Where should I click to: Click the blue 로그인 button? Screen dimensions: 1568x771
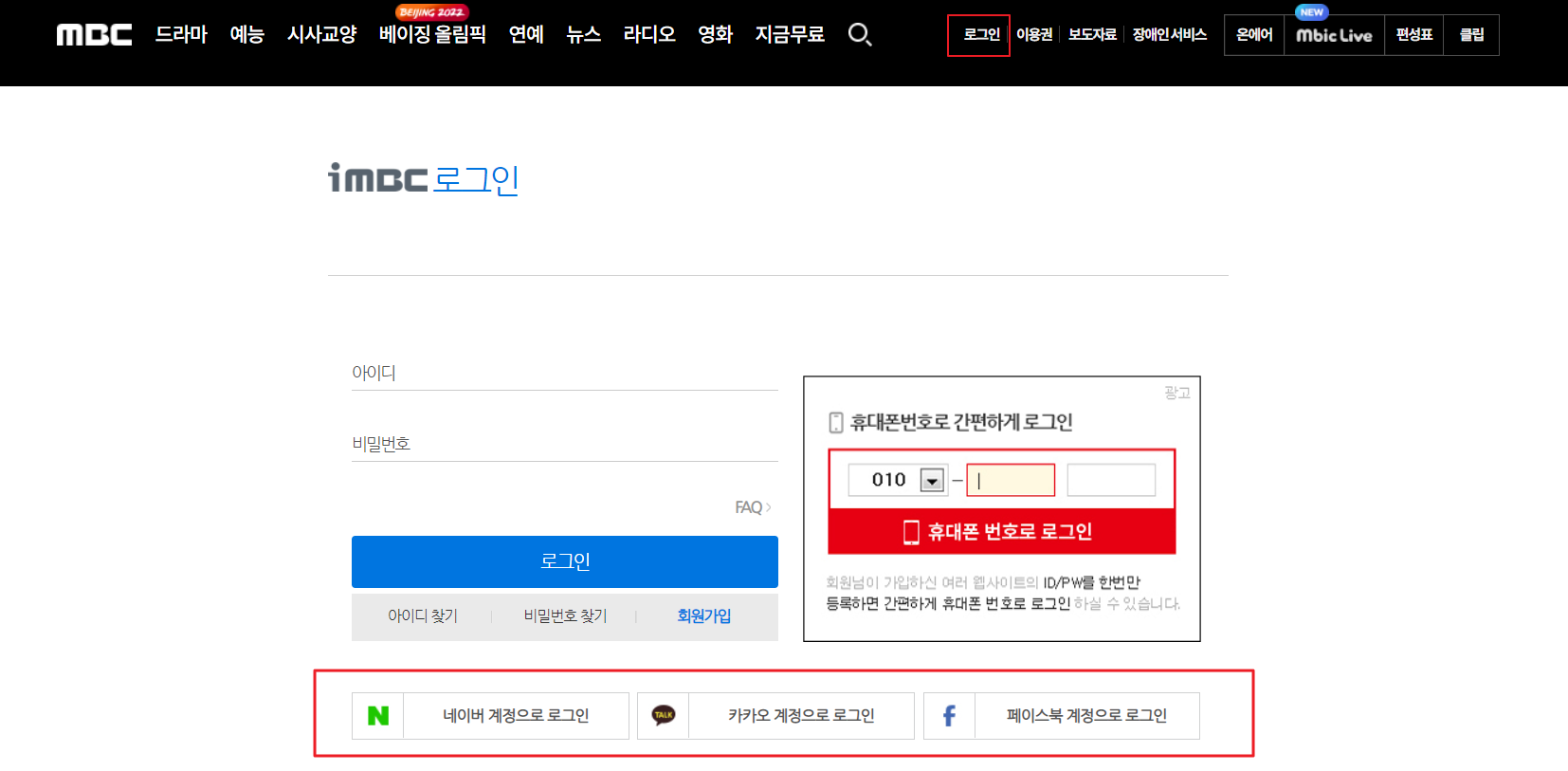(565, 561)
